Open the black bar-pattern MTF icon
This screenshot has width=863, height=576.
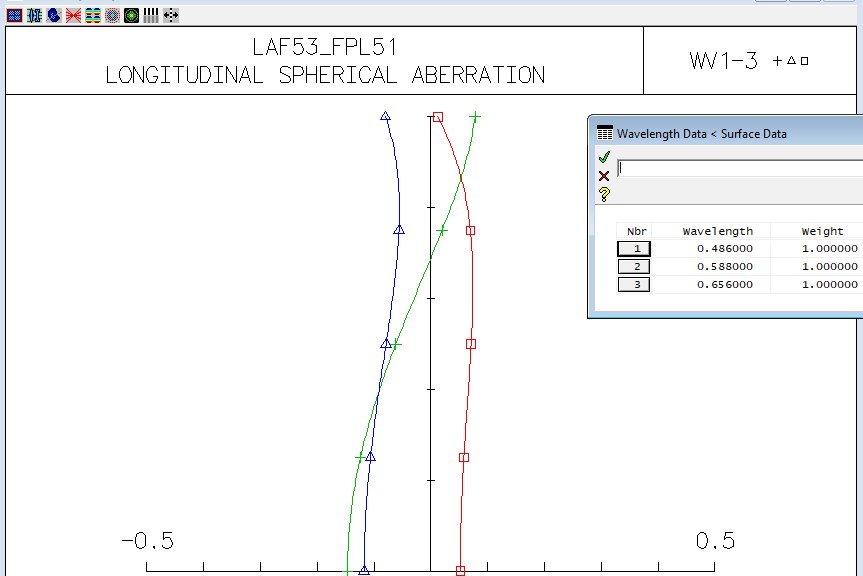pyautogui.click(x=151, y=15)
